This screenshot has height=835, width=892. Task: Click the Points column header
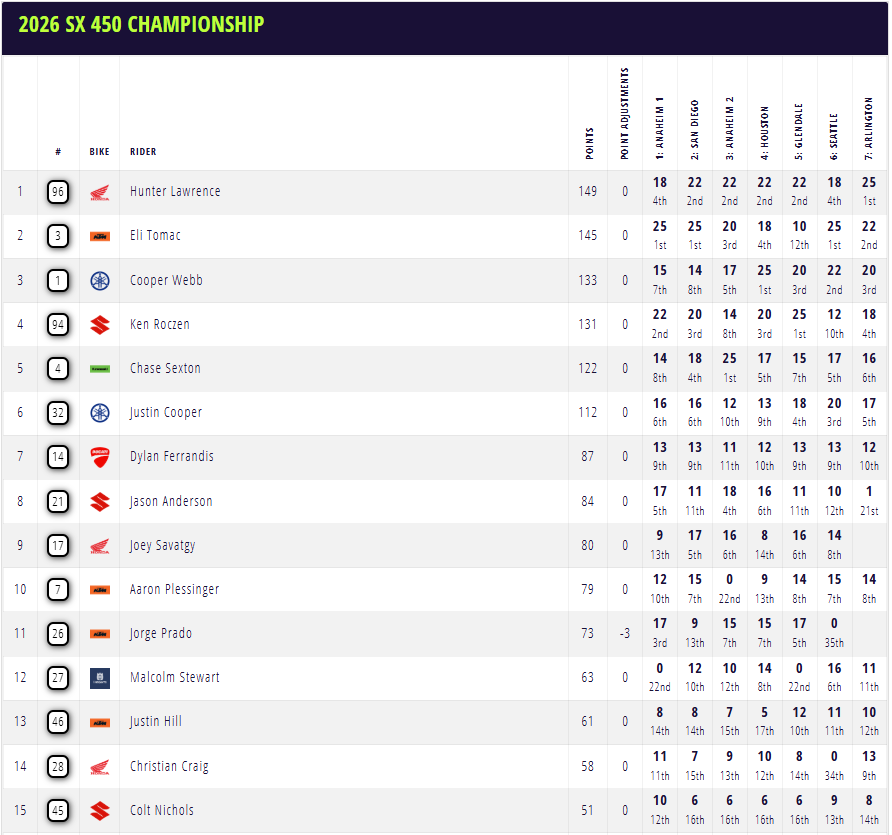(x=588, y=142)
